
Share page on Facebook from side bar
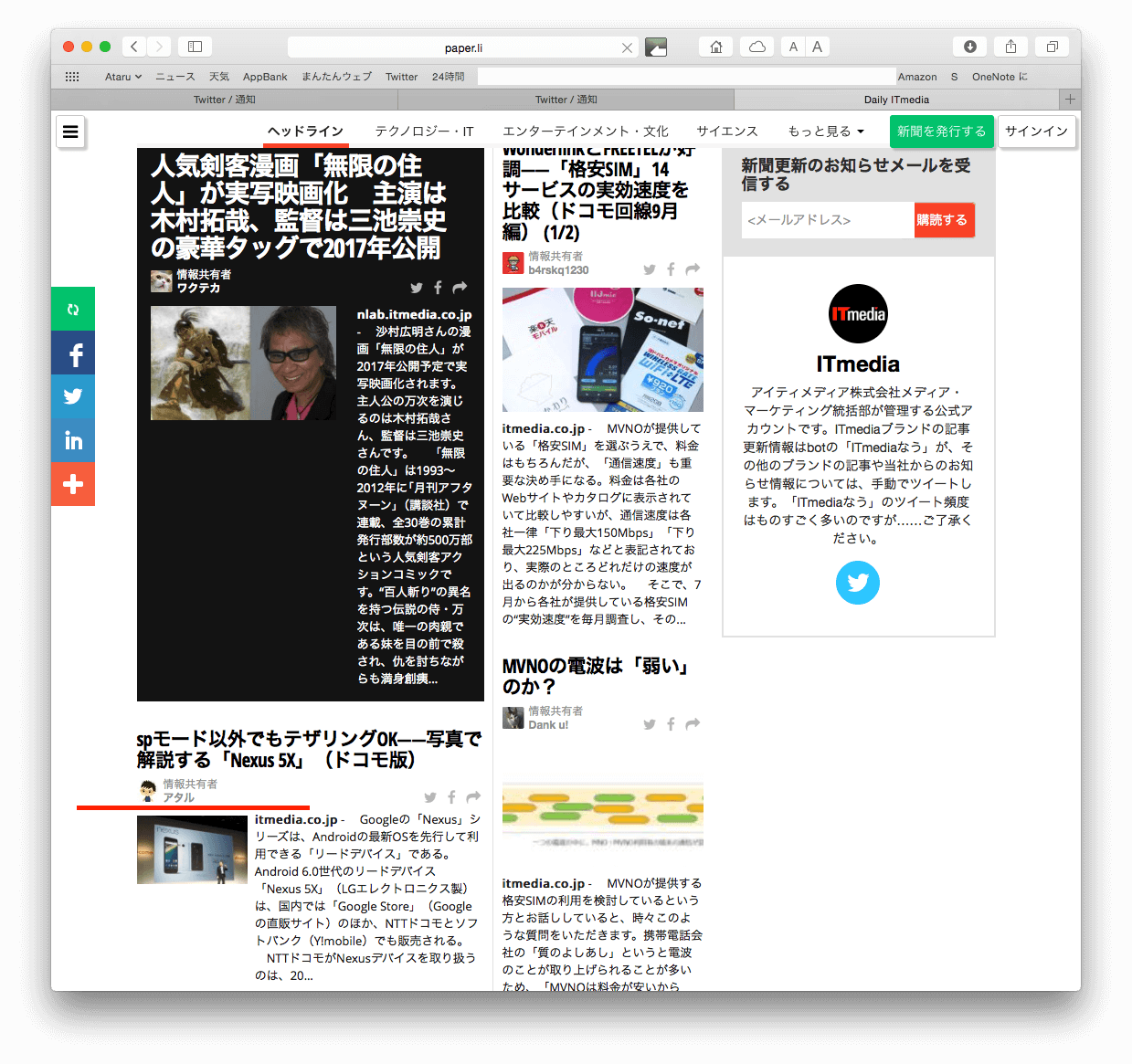73,353
